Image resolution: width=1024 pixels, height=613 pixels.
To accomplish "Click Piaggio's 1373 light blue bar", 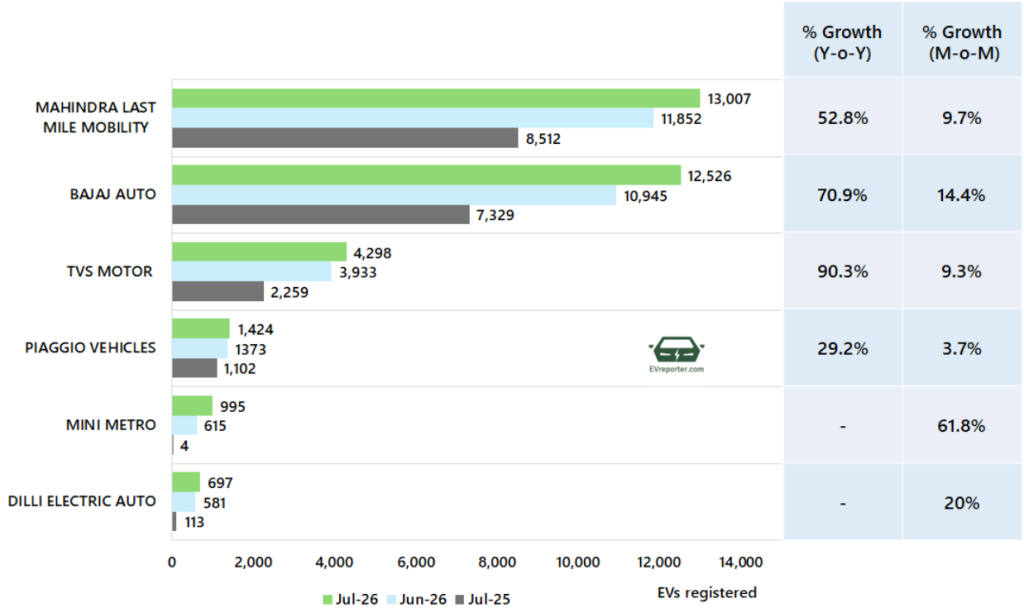I will [200, 349].
